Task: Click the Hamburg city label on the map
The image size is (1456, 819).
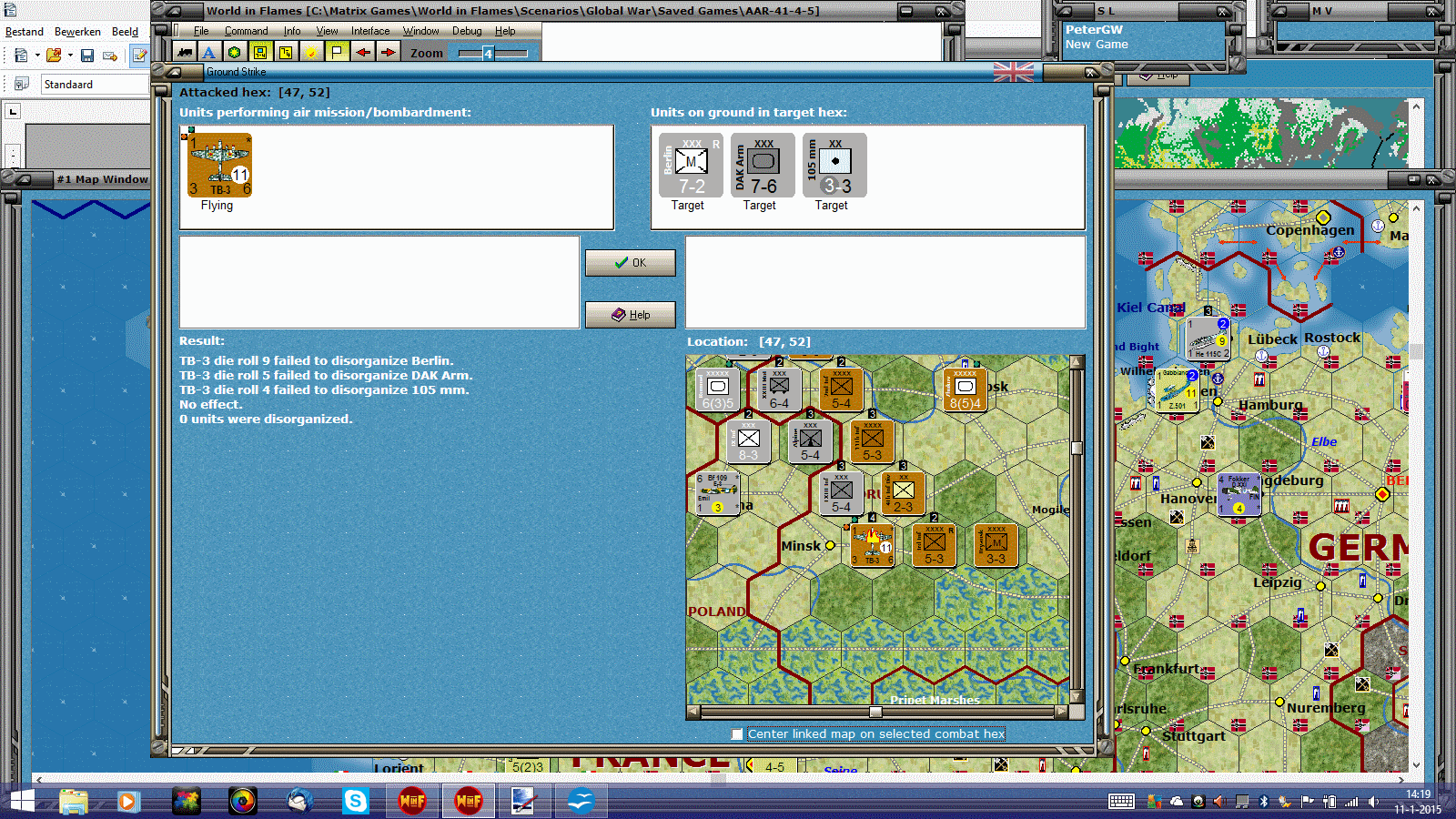Action: point(1270,405)
